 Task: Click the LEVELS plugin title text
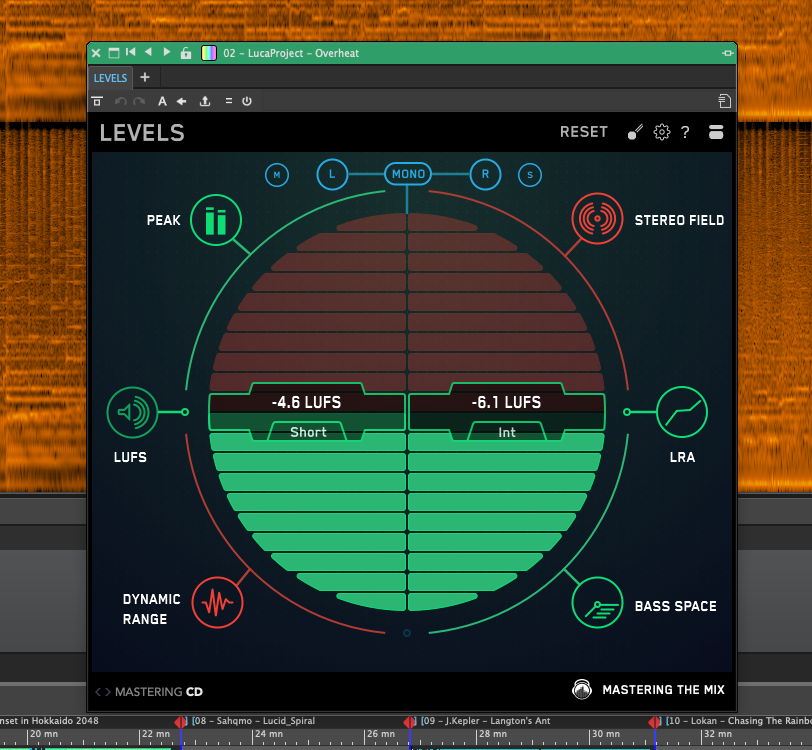point(142,133)
